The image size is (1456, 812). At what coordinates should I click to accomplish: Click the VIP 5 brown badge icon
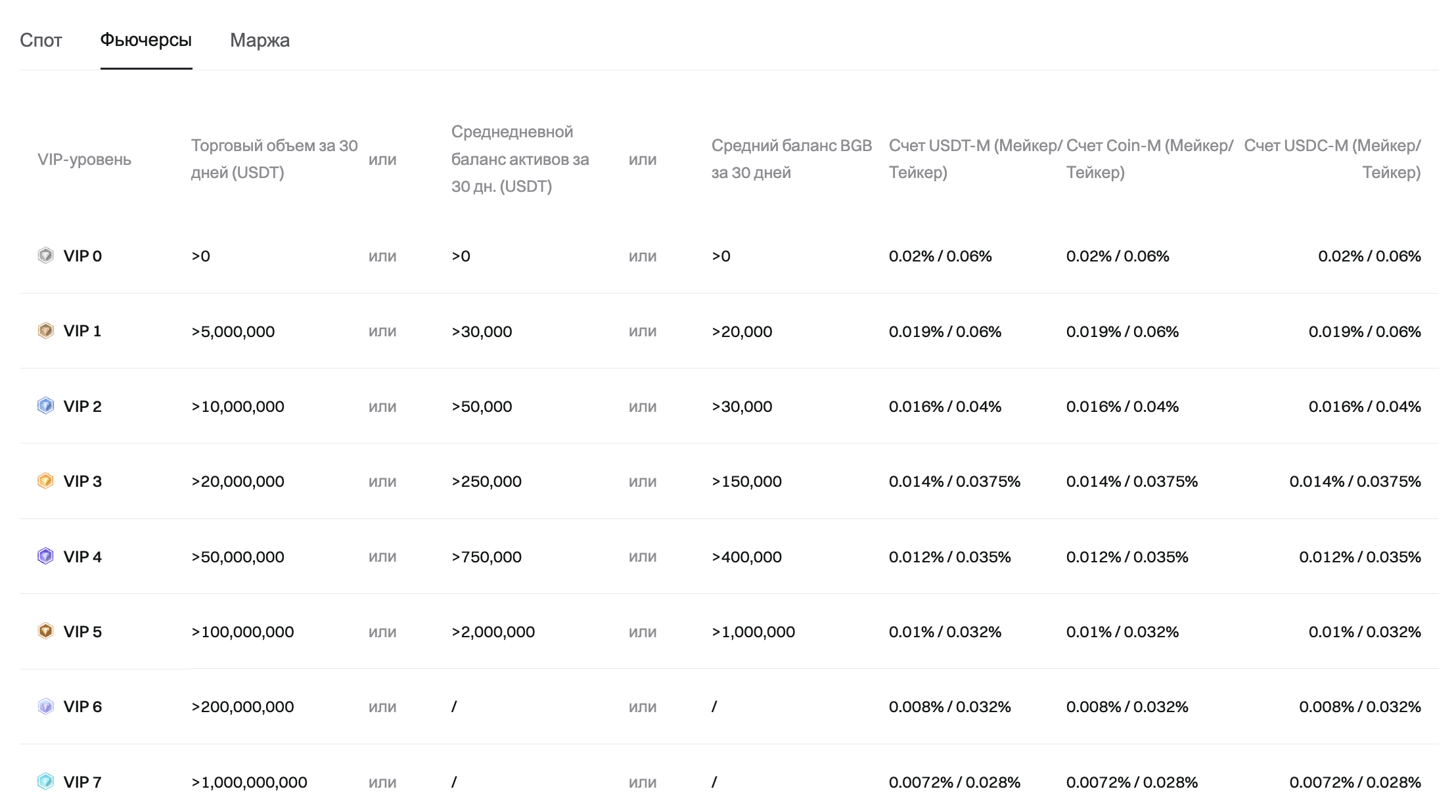pos(45,631)
